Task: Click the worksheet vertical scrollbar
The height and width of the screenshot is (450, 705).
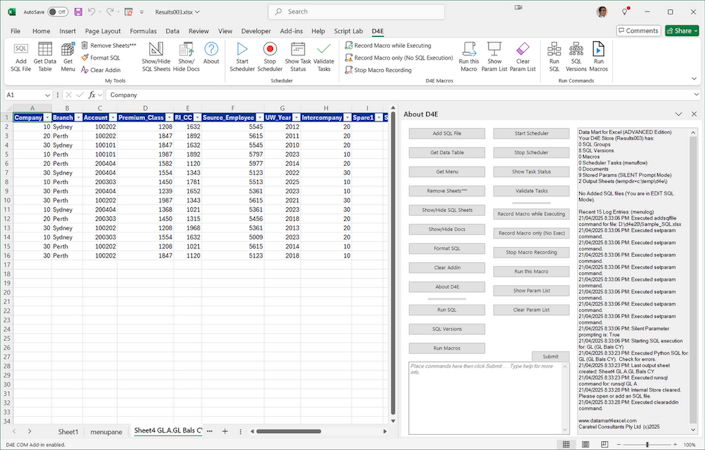Action: pyautogui.click(x=393, y=263)
